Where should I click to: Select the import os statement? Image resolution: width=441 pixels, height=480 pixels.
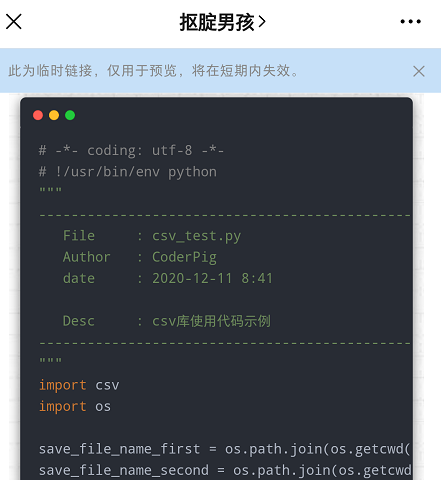pyautogui.click(x=75, y=407)
